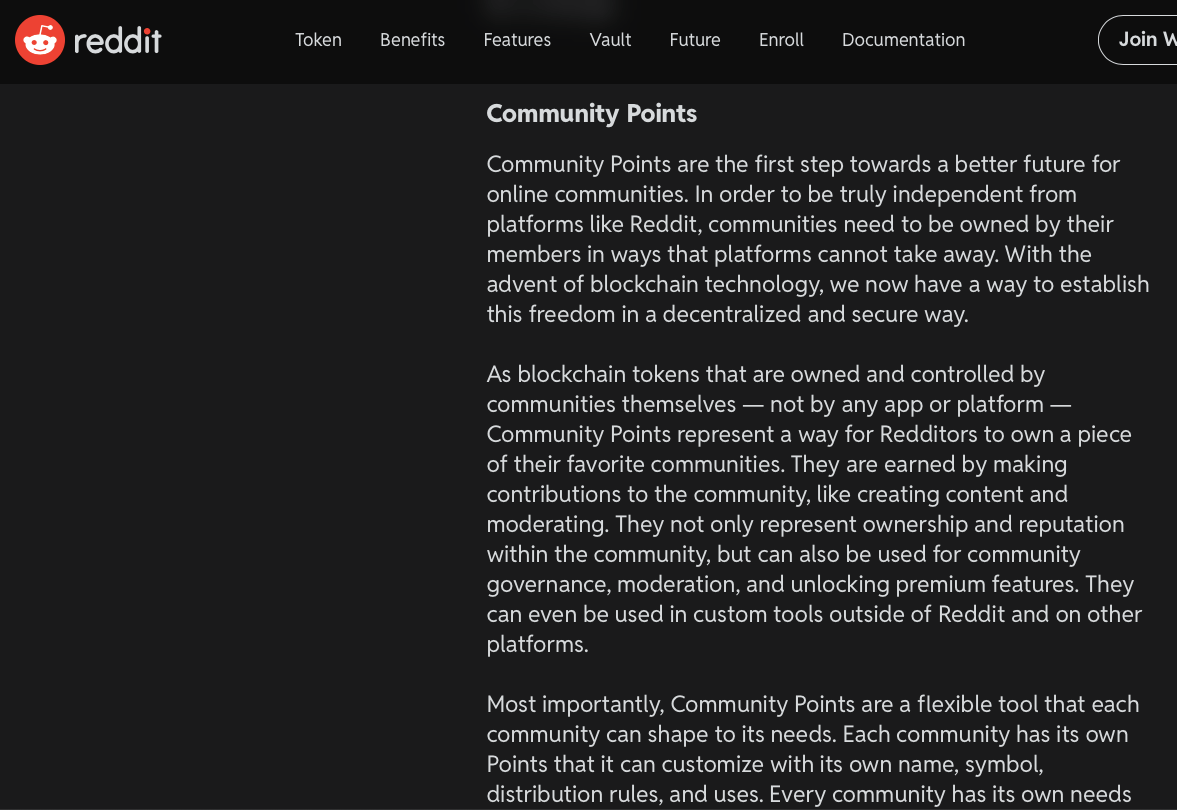Click the Community Points heading
Viewport: 1177px width, 810px height.
point(591,113)
